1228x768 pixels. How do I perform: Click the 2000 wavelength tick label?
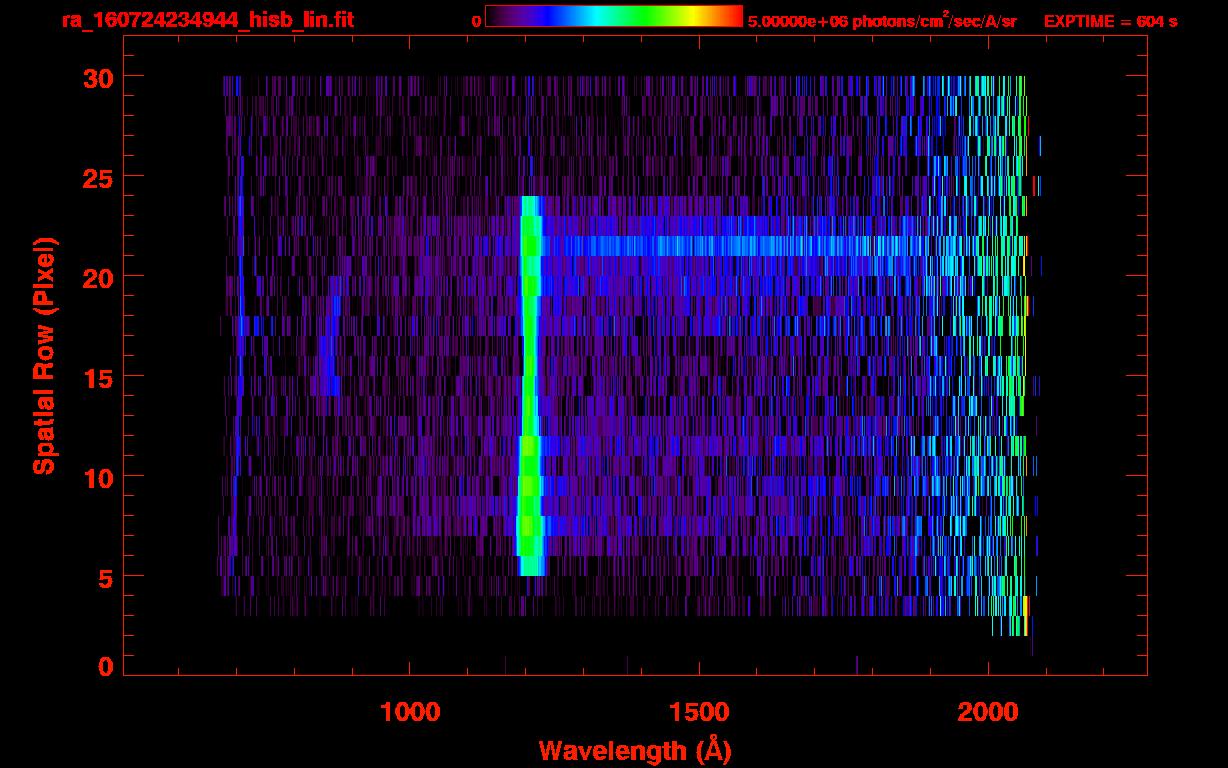pos(988,712)
